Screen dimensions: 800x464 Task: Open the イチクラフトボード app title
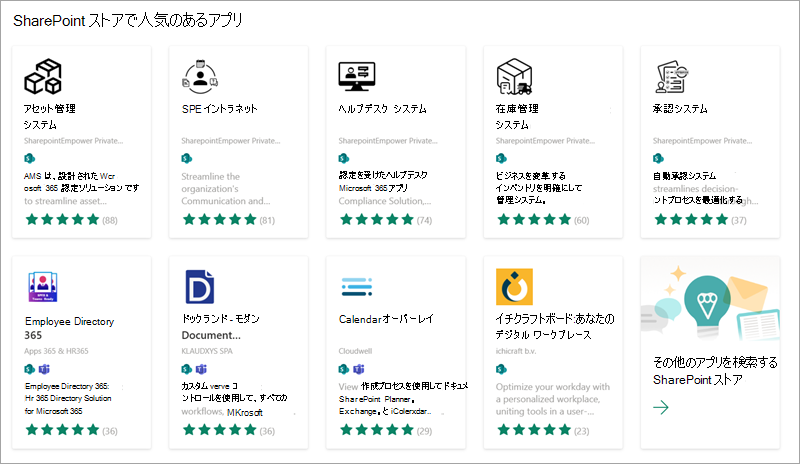(555, 327)
